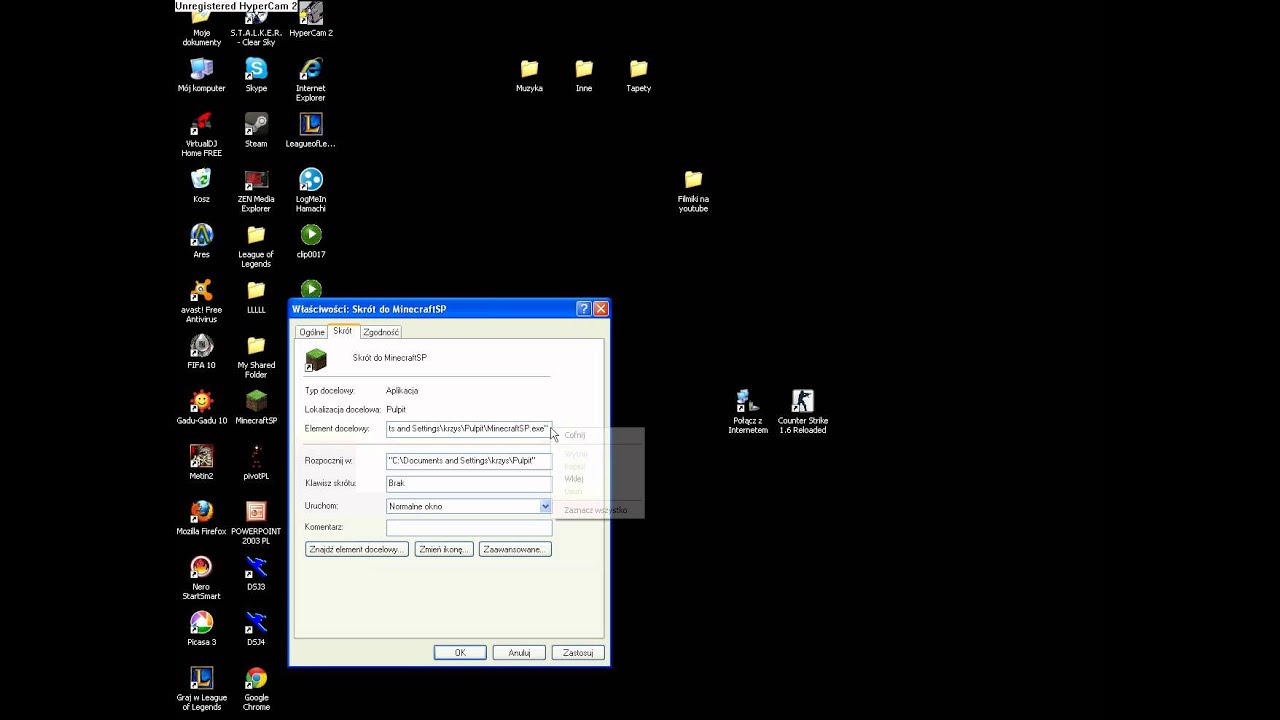Expand the Uruchom dropdown arrow
The width and height of the screenshot is (1280, 720).
[545, 506]
